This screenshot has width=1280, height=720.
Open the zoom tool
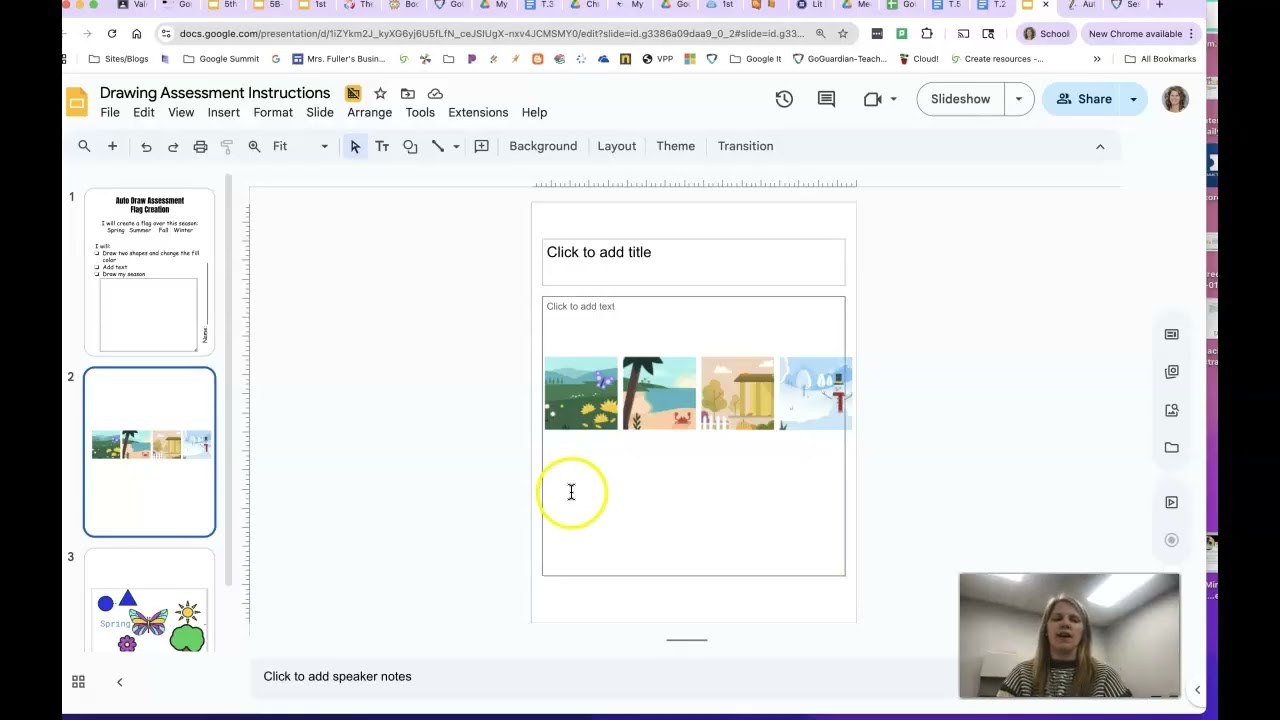coord(254,146)
